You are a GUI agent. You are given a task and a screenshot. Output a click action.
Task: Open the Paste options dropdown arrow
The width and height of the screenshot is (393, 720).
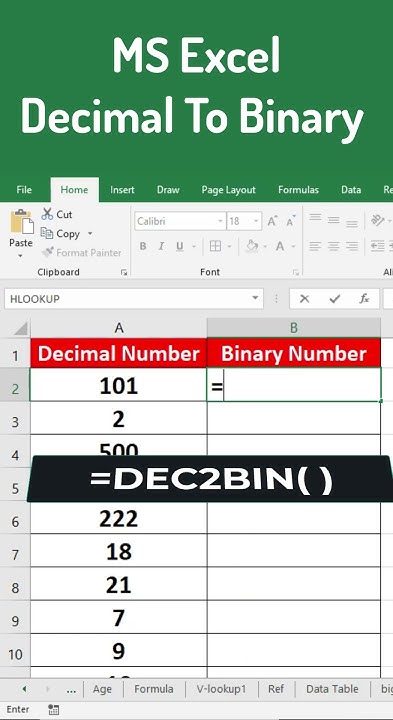(21, 255)
